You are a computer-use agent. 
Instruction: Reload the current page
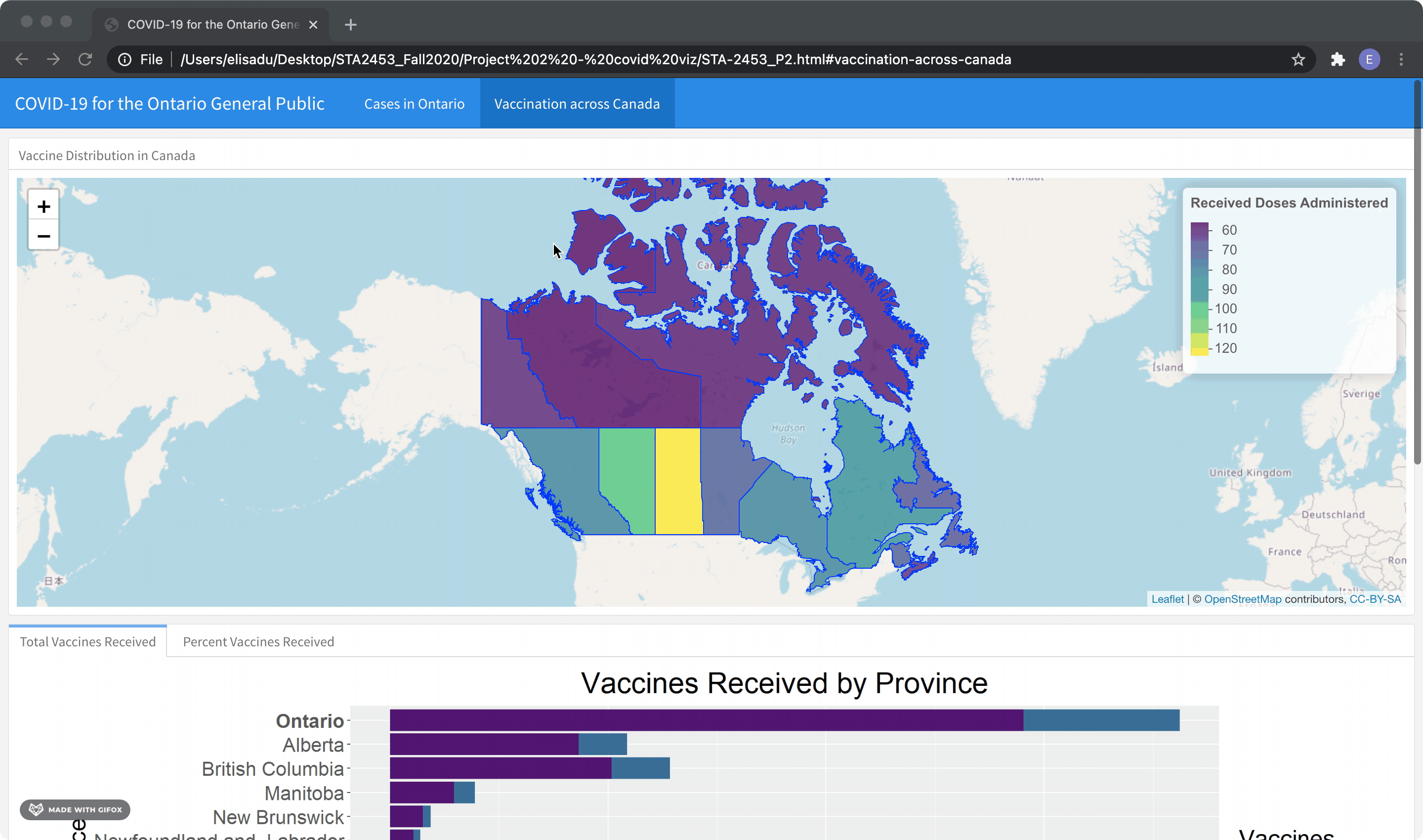pos(85,59)
